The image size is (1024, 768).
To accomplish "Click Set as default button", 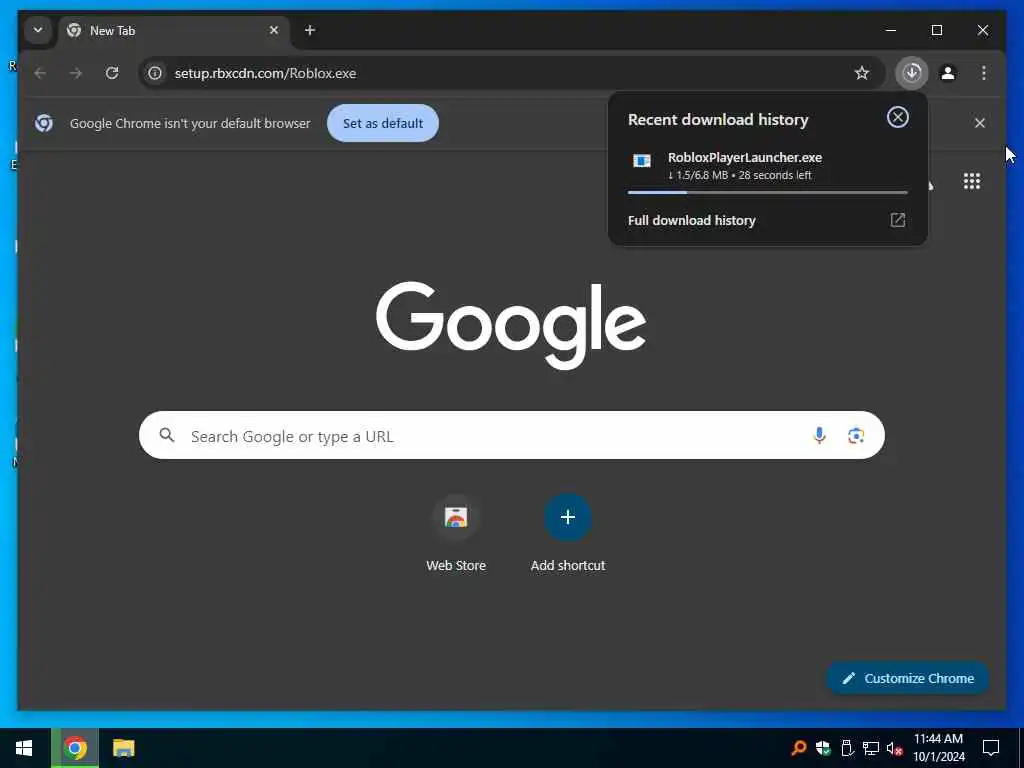I will pos(383,123).
